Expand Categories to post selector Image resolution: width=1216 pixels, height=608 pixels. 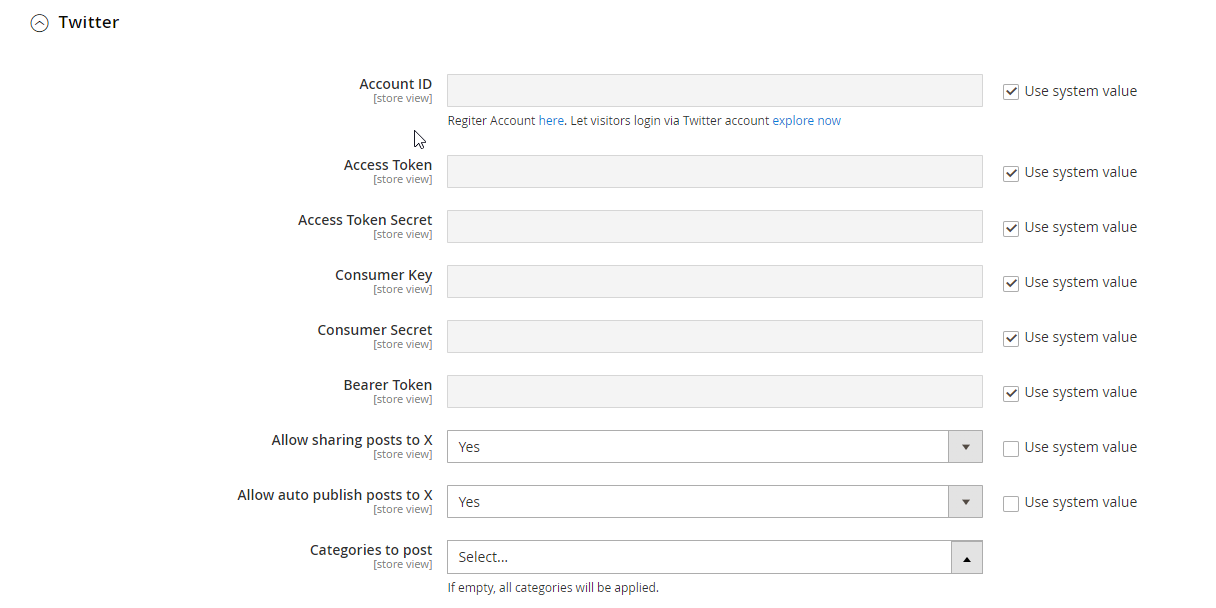pyautogui.click(x=714, y=557)
